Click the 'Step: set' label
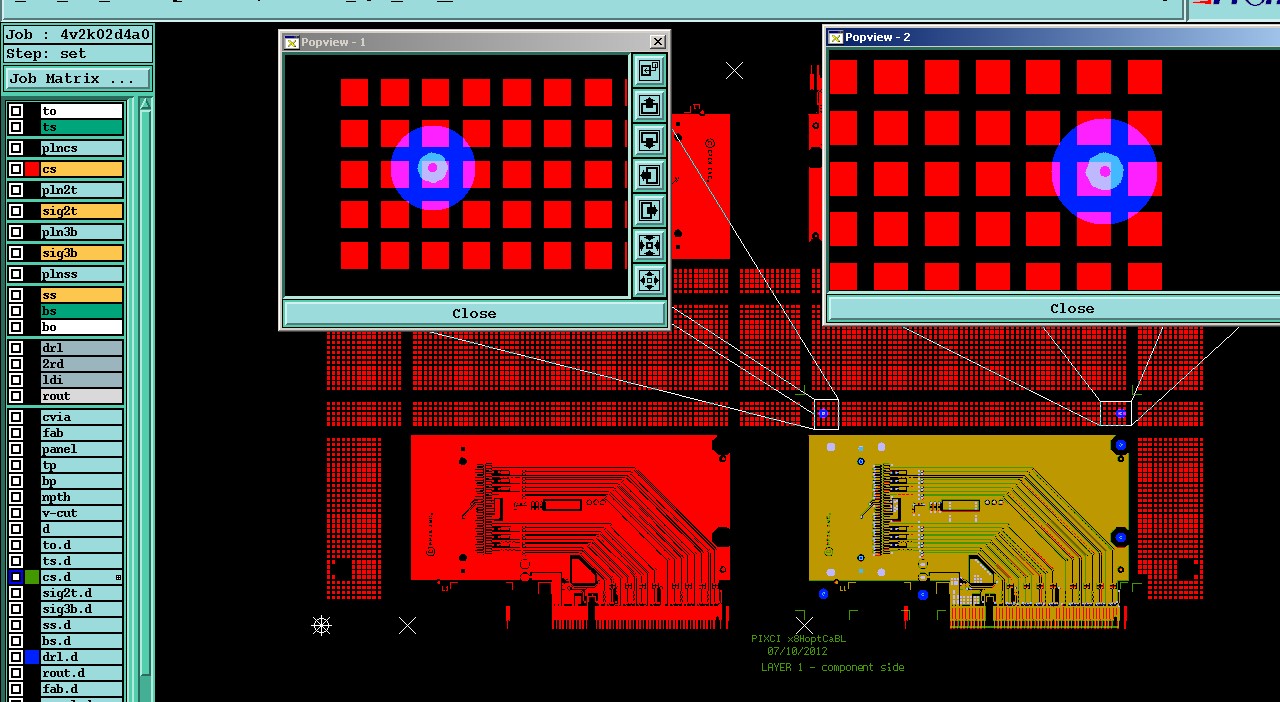Image resolution: width=1280 pixels, height=702 pixels. point(78,54)
